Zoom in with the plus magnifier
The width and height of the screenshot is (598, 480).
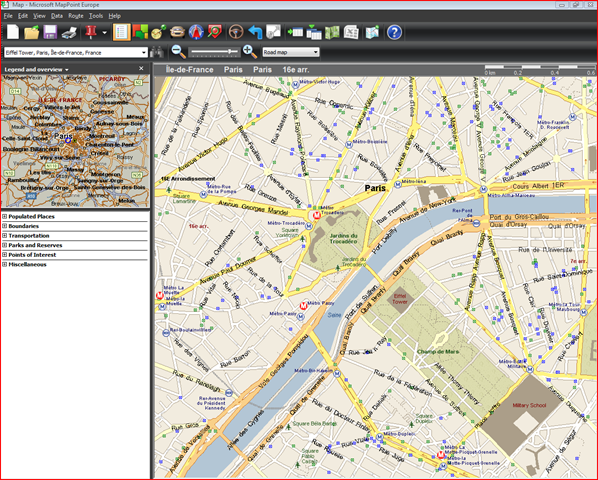coord(250,51)
